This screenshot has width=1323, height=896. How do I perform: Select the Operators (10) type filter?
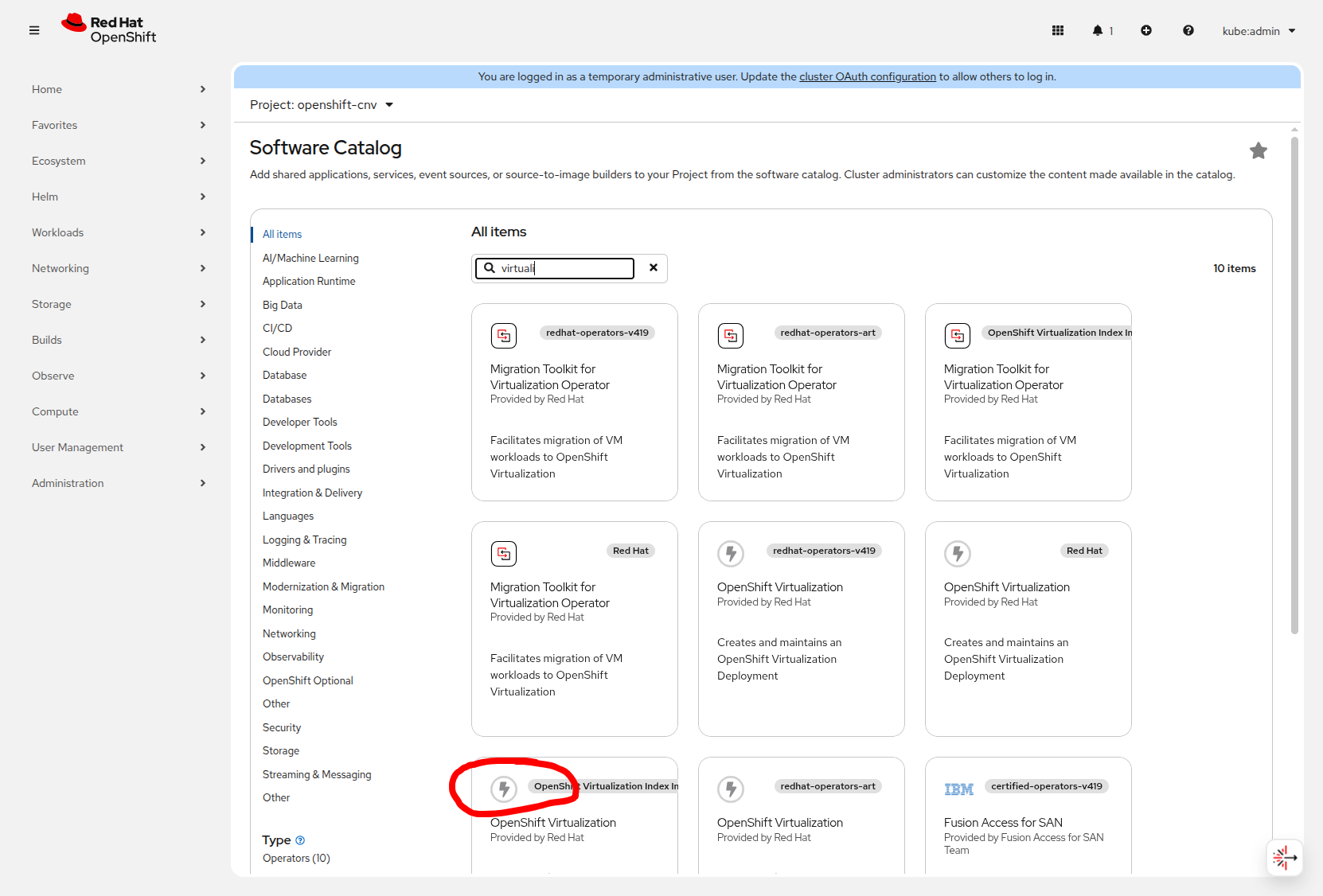296,858
